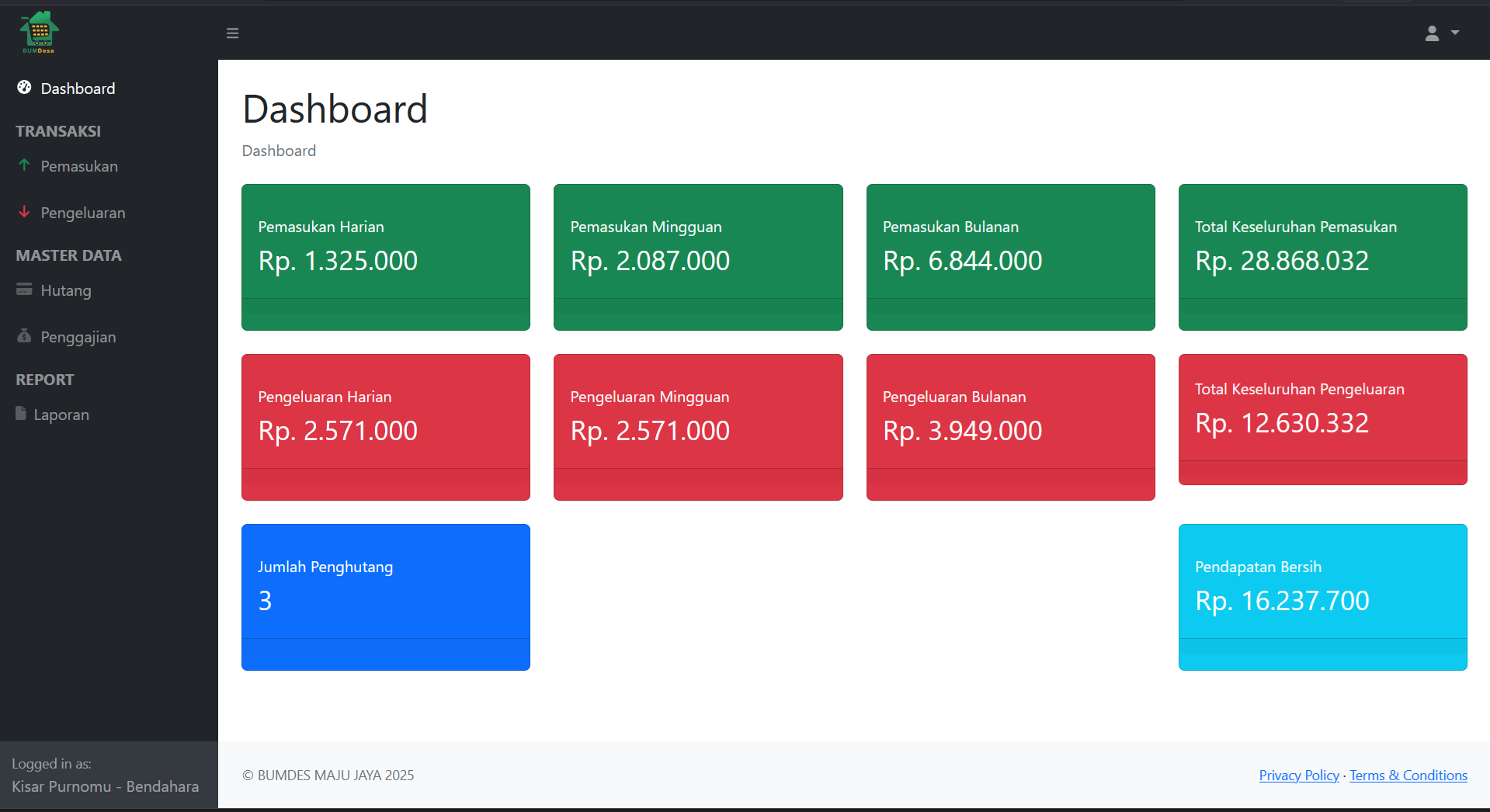Go to Pemasukan menu item
Screen dimensions: 1490x812
tap(79, 166)
